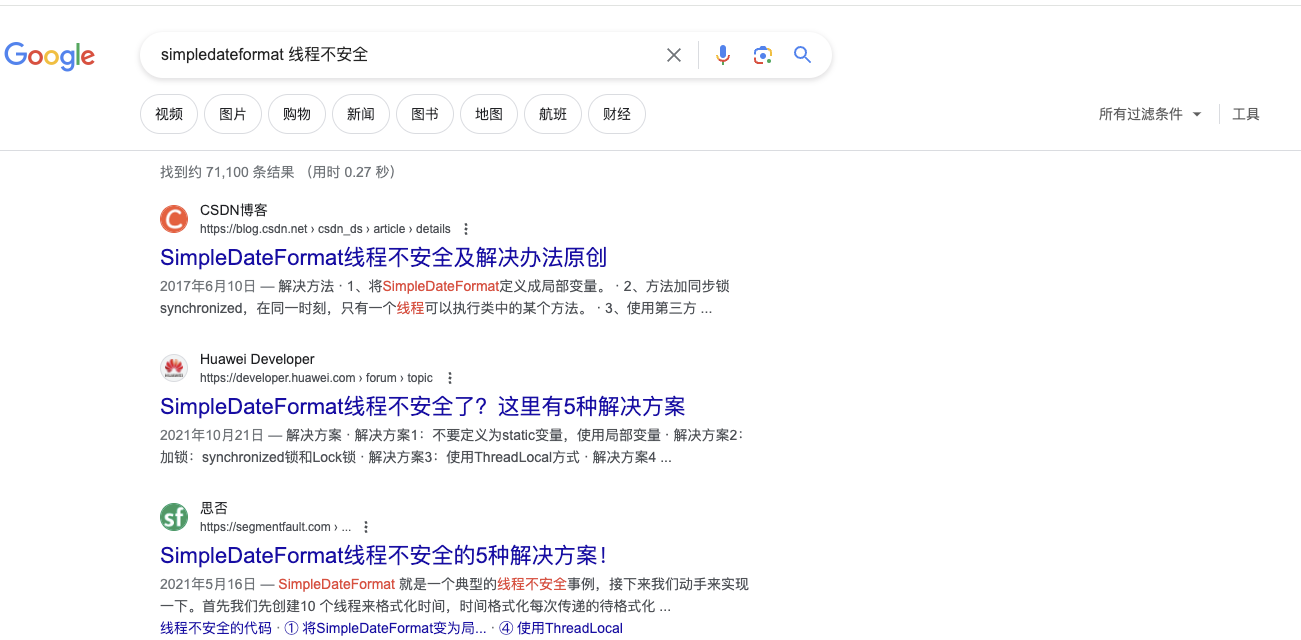1301x640 pixels.
Task: Open the CSDN博客 site favicon
Action: pos(174,219)
